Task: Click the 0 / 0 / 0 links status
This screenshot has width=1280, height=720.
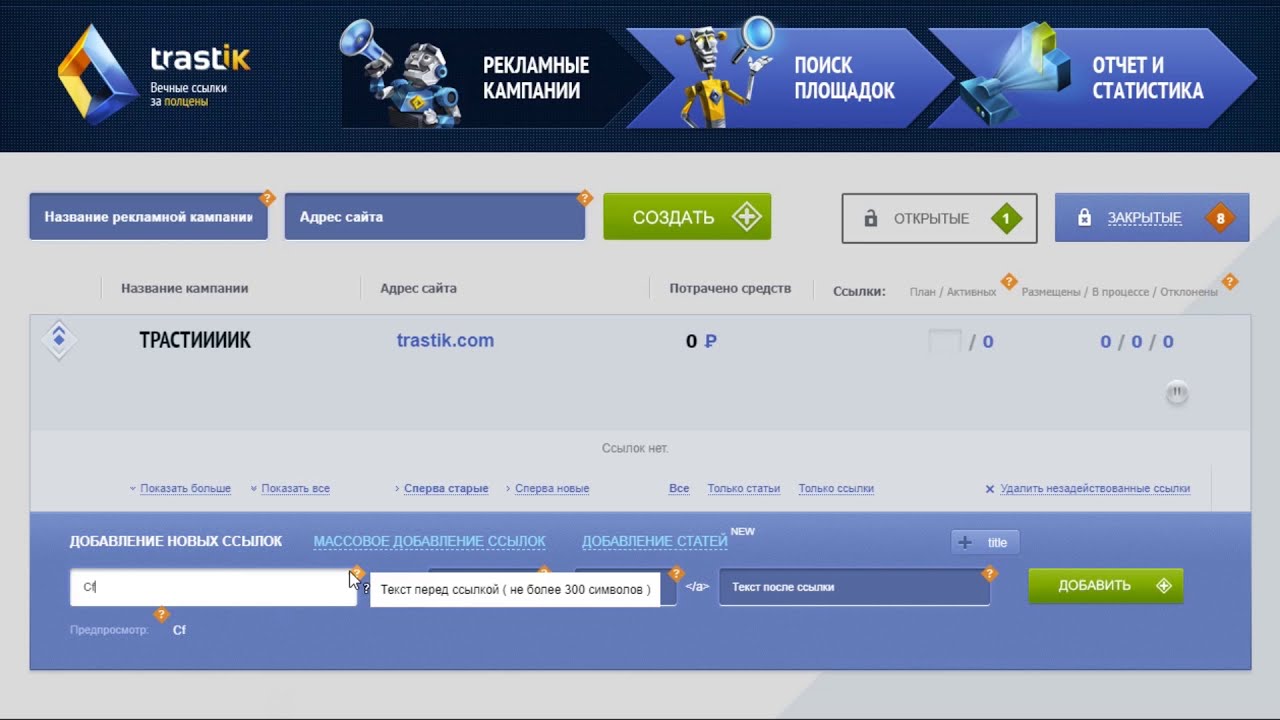Action: pyautogui.click(x=1137, y=342)
